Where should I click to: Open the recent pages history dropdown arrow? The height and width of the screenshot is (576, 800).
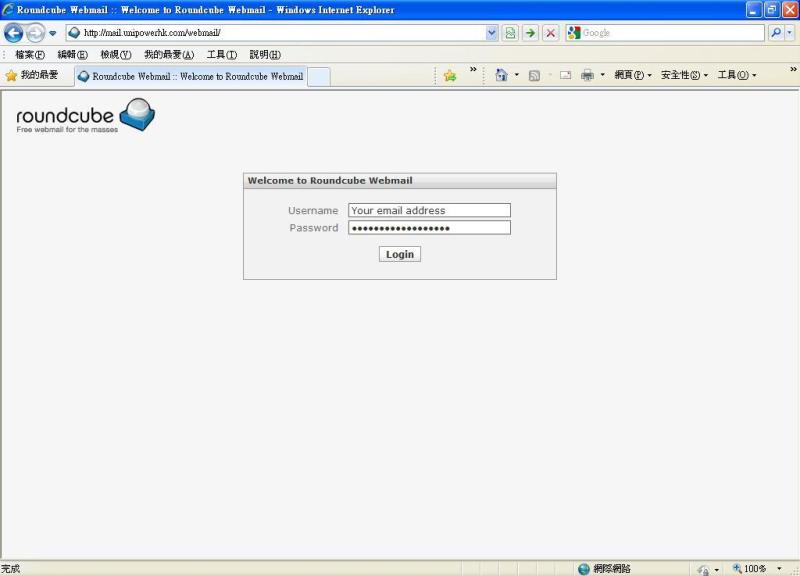(53, 34)
